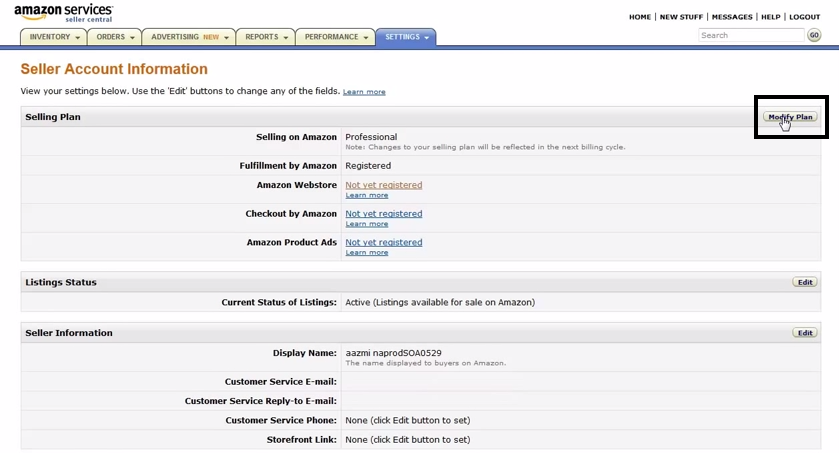839x453 pixels.
Task: Go to the Performance tab
Action: [x=335, y=37]
